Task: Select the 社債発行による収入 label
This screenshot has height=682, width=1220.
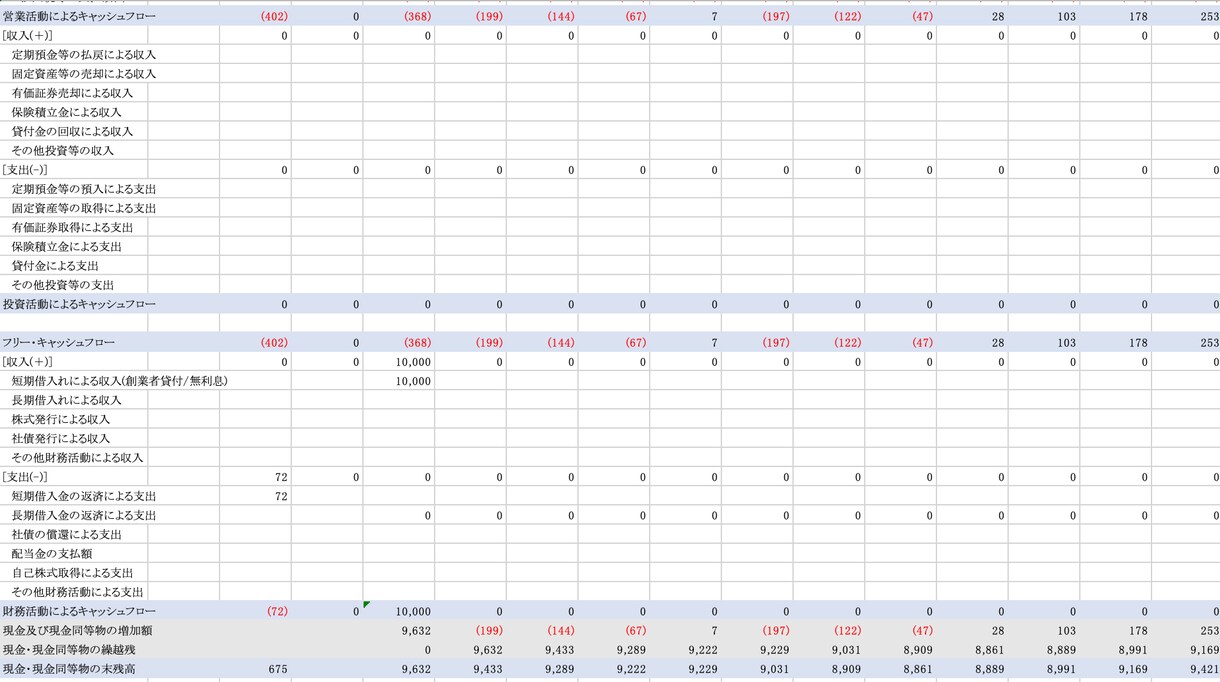Action: coord(61,438)
